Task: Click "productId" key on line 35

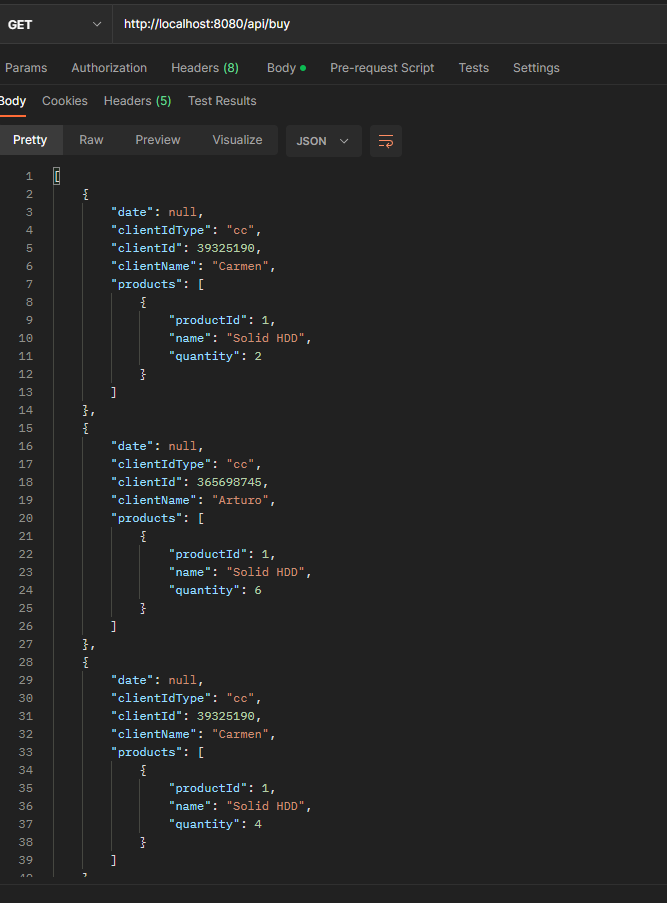Action: point(207,788)
